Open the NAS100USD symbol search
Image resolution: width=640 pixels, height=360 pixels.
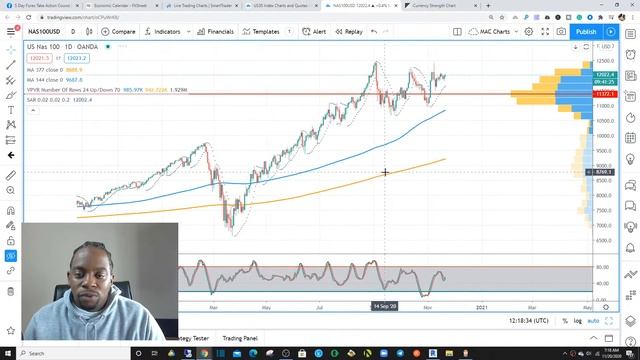(44, 32)
